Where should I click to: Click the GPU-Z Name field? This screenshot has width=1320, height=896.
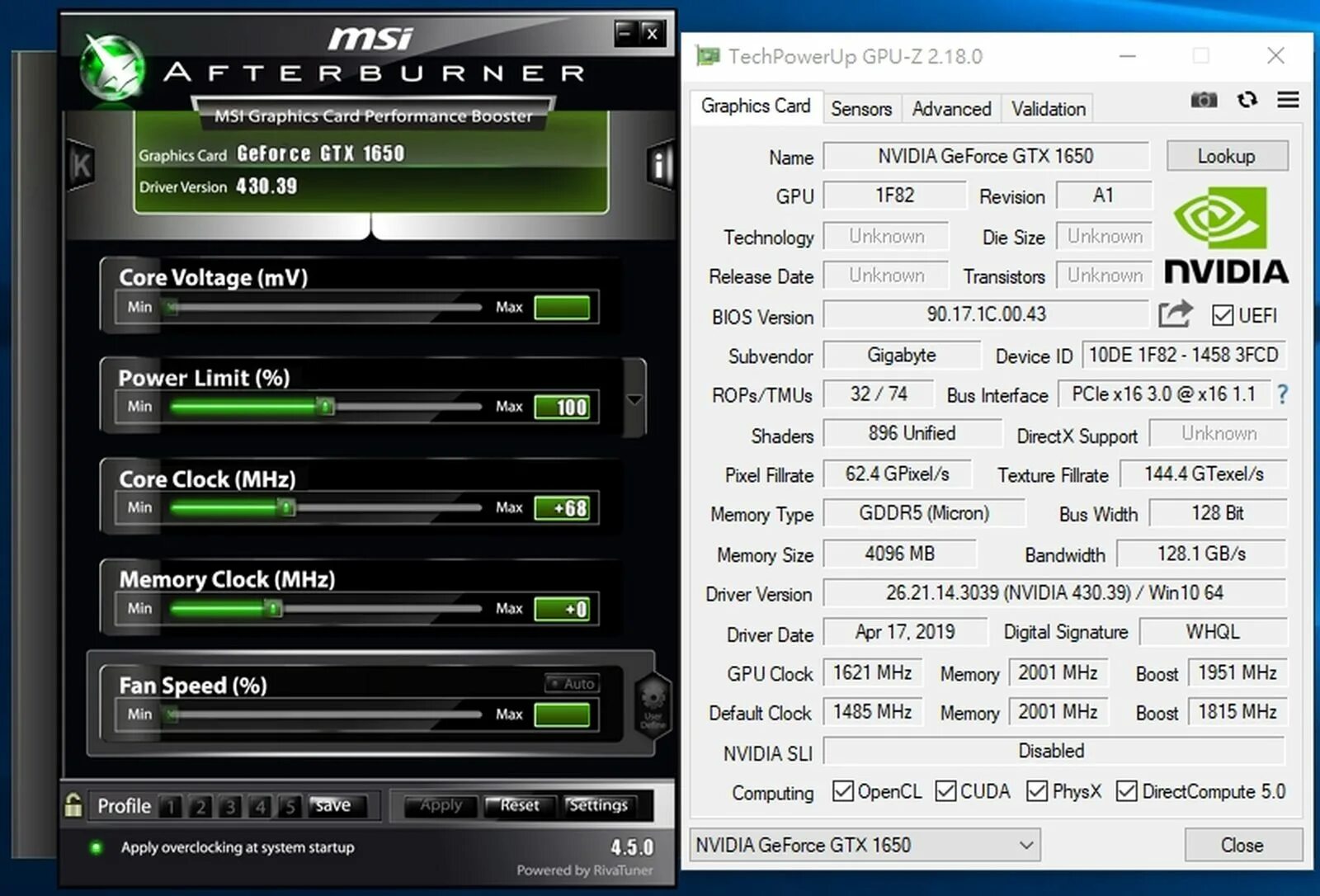[986, 156]
